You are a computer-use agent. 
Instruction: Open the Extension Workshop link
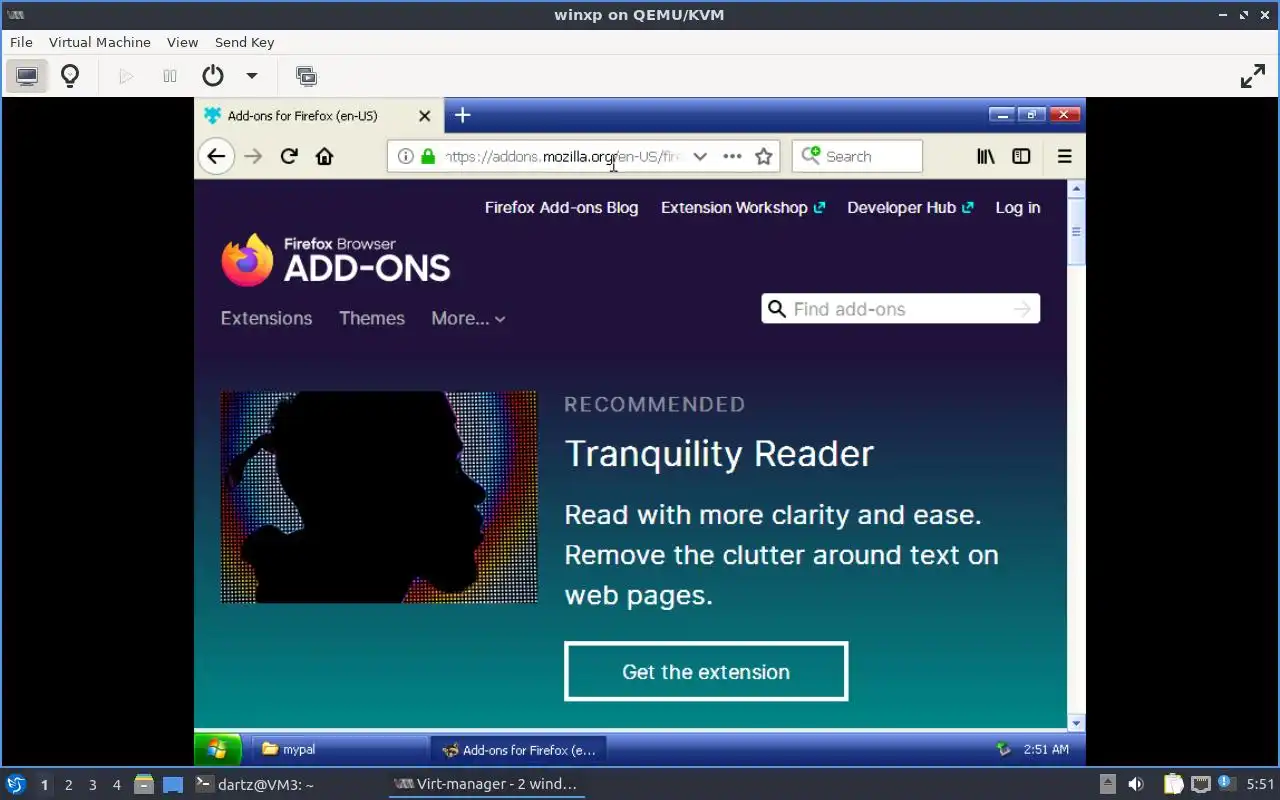click(x=743, y=207)
